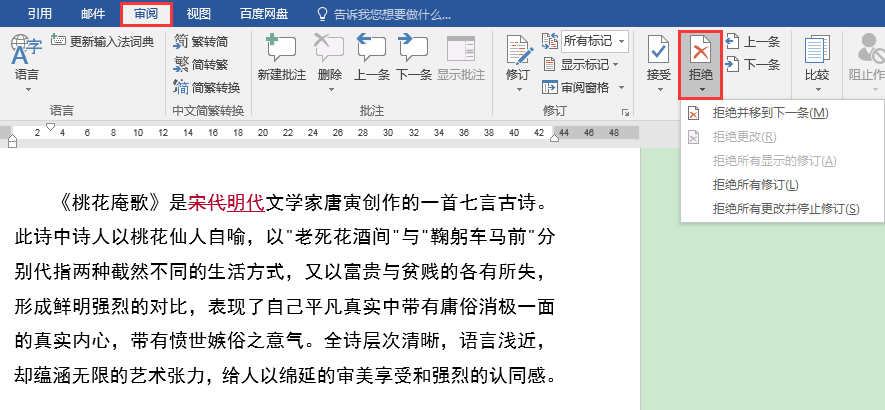Click the deleted text 宋代 in document

[207, 202]
